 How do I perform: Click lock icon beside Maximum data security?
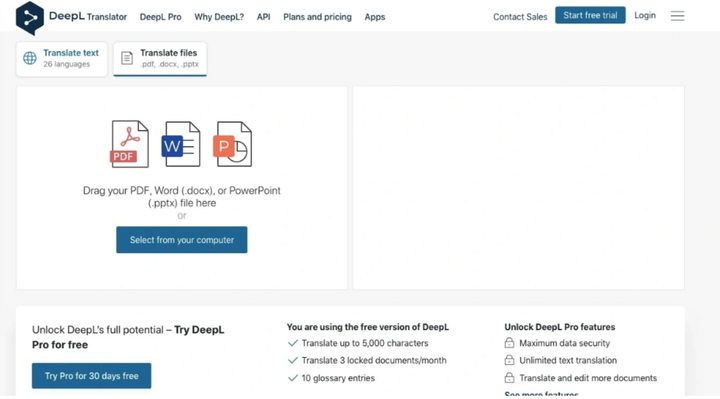(509, 343)
